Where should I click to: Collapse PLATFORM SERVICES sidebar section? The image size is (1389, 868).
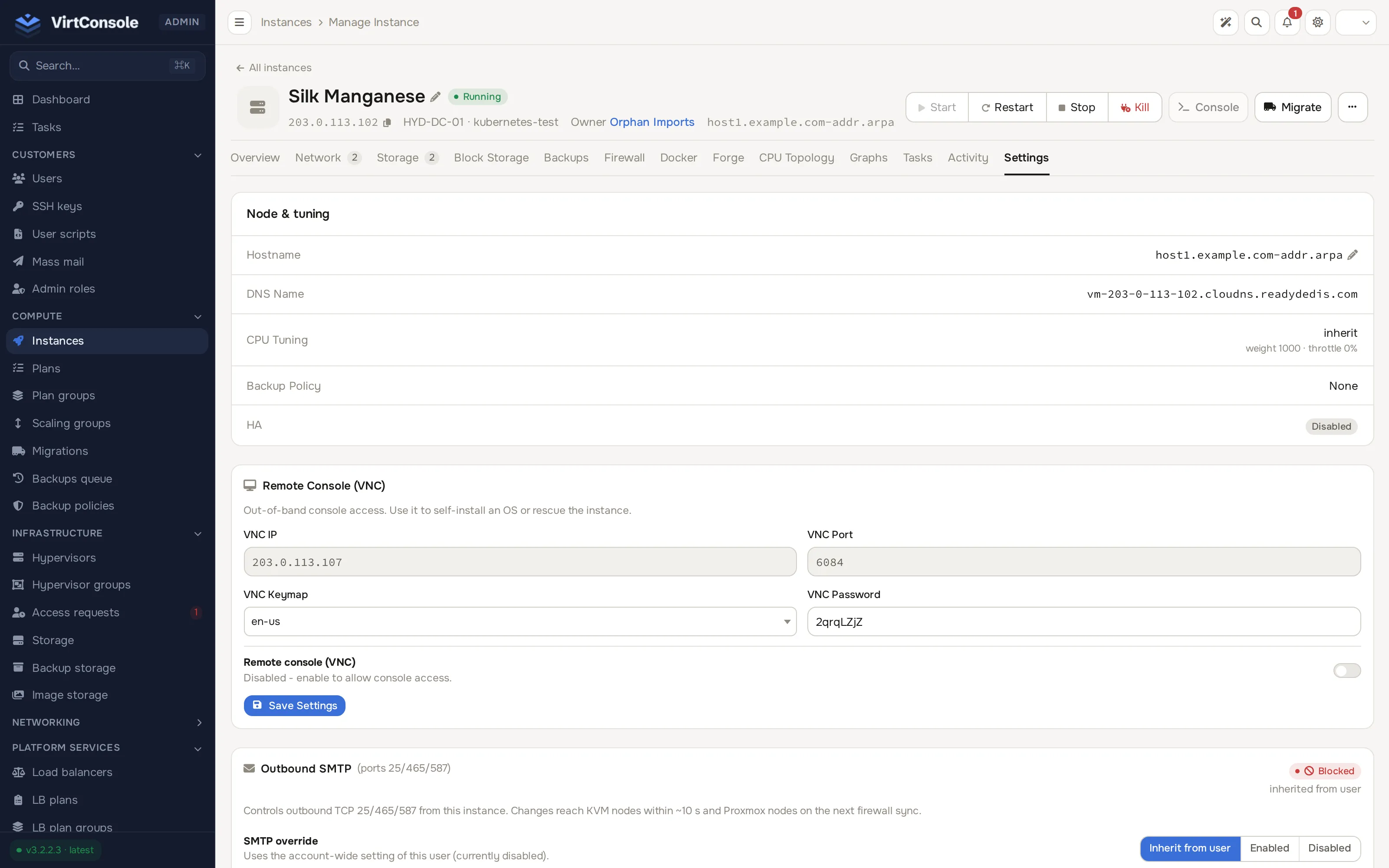[x=107, y=747]
